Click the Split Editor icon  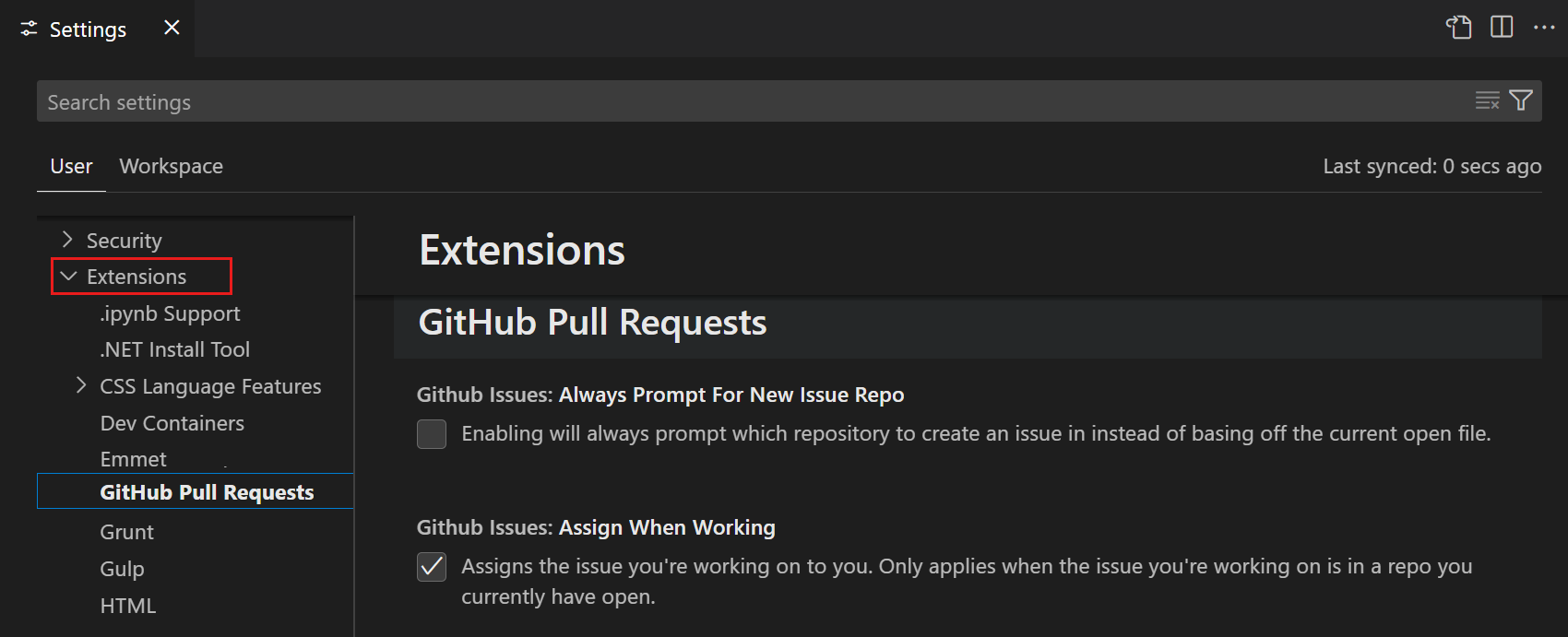pos(1502,28)
